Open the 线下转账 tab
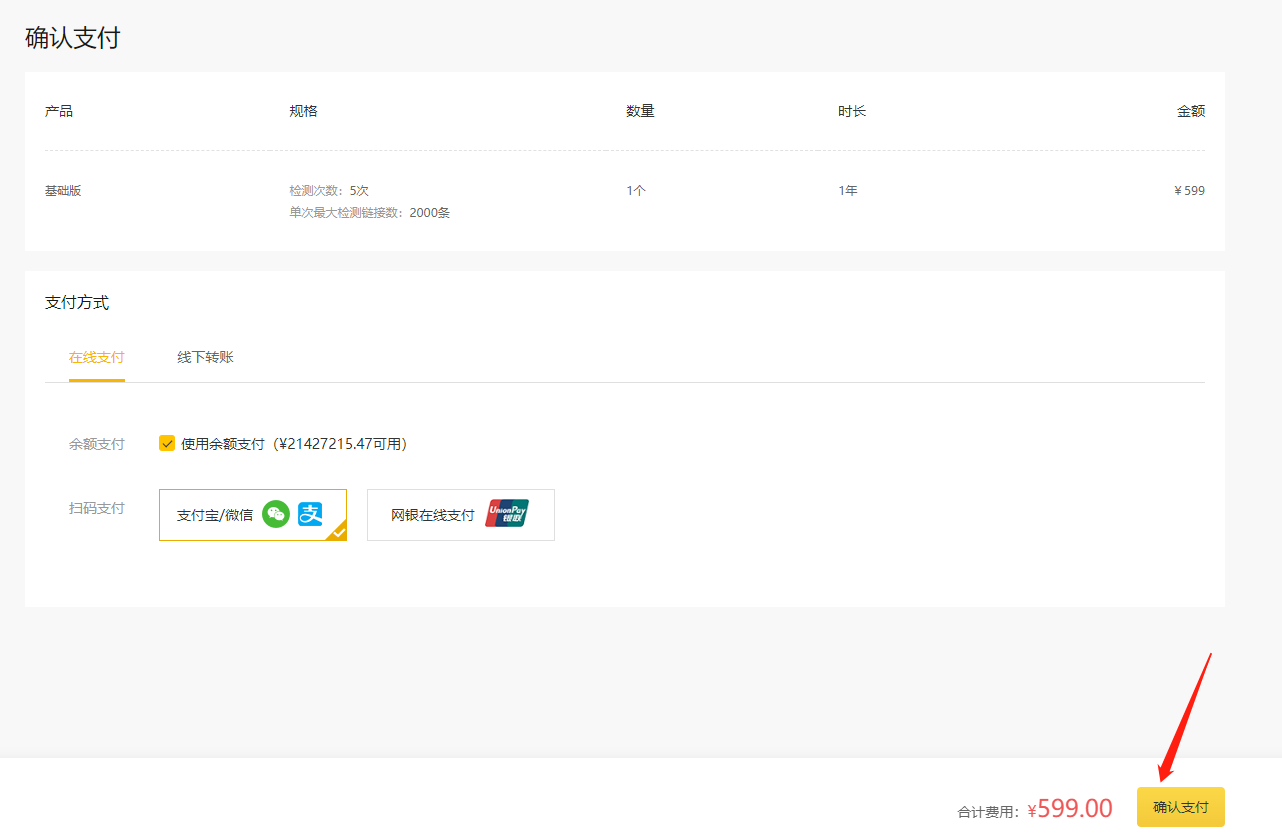 coord(205,357)
